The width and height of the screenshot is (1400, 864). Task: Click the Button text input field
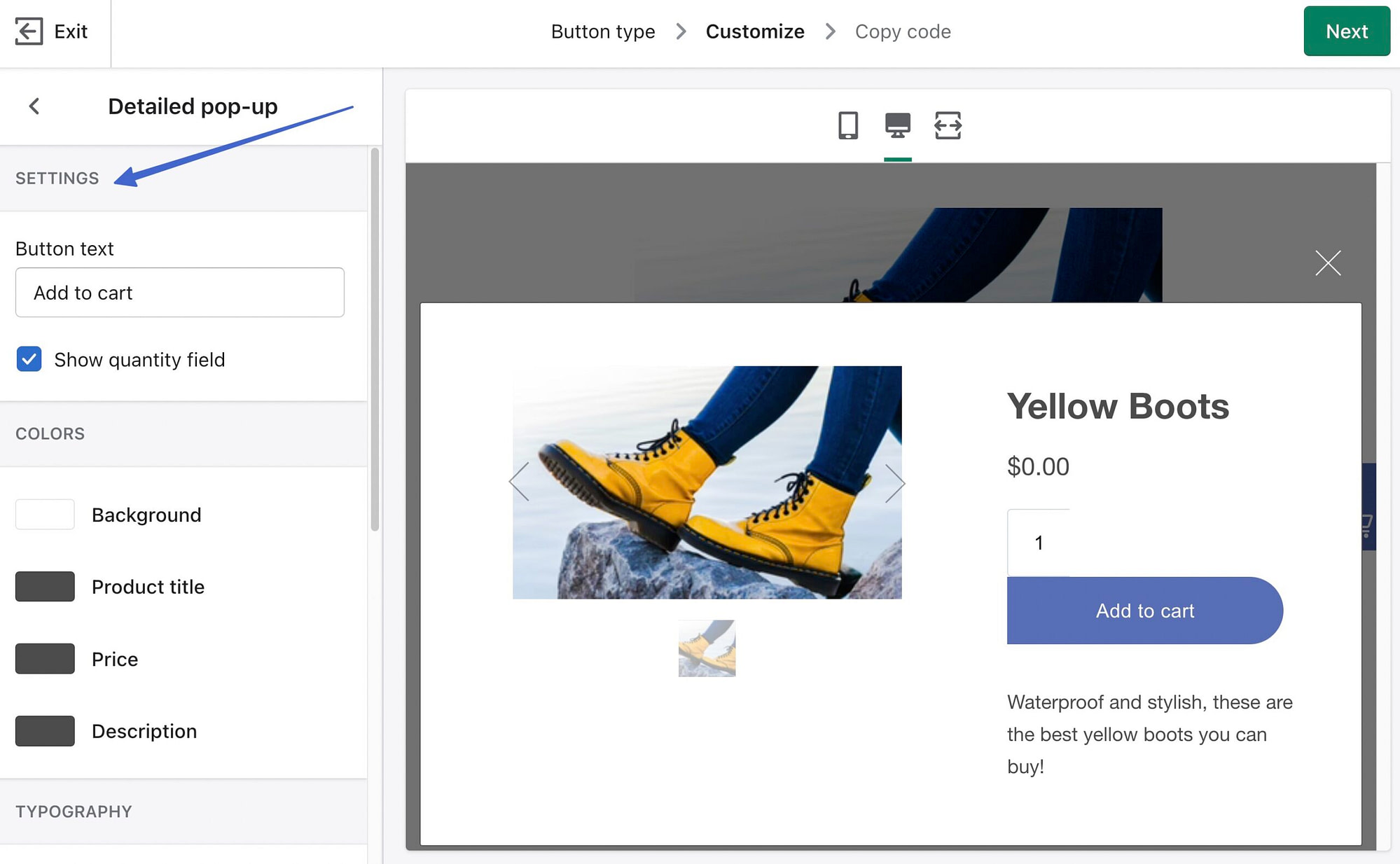179,292
